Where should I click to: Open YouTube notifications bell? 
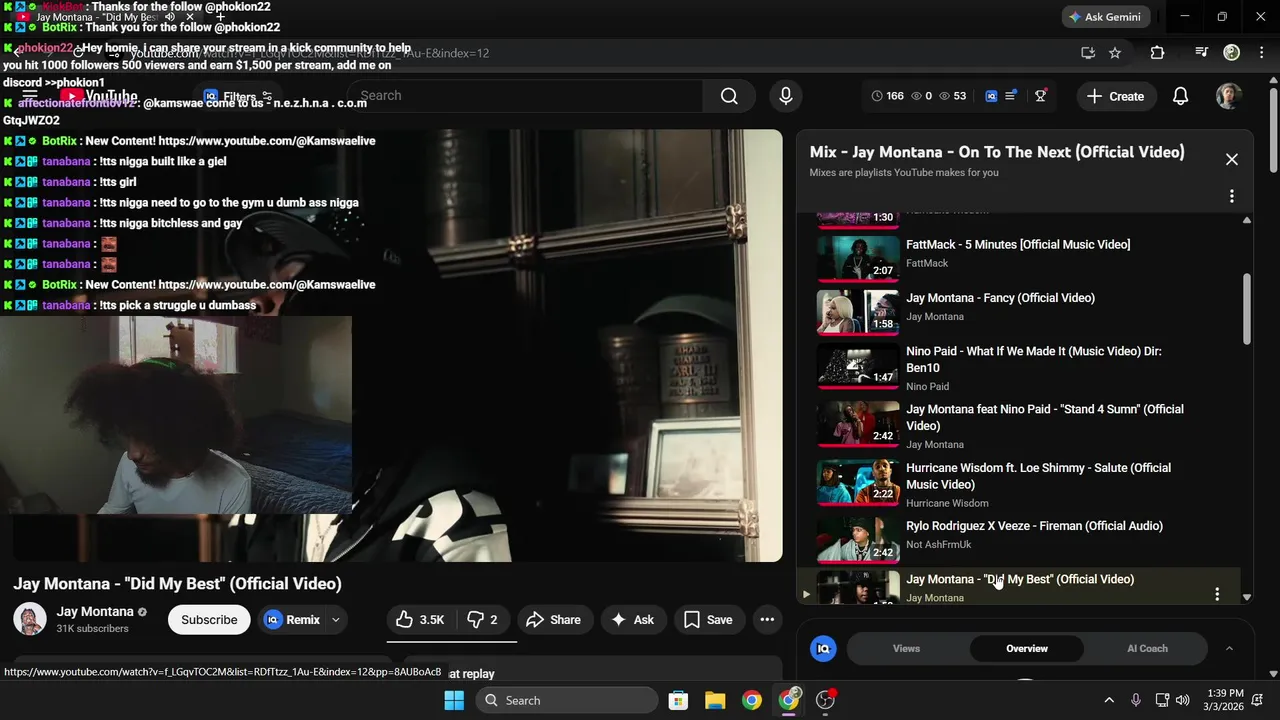point(1181,96)
